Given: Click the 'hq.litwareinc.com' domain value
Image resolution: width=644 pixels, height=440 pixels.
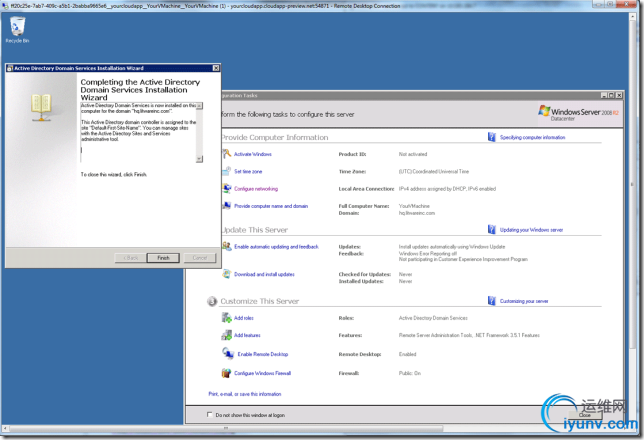Looking at the screenshot, I should point(416,213).
